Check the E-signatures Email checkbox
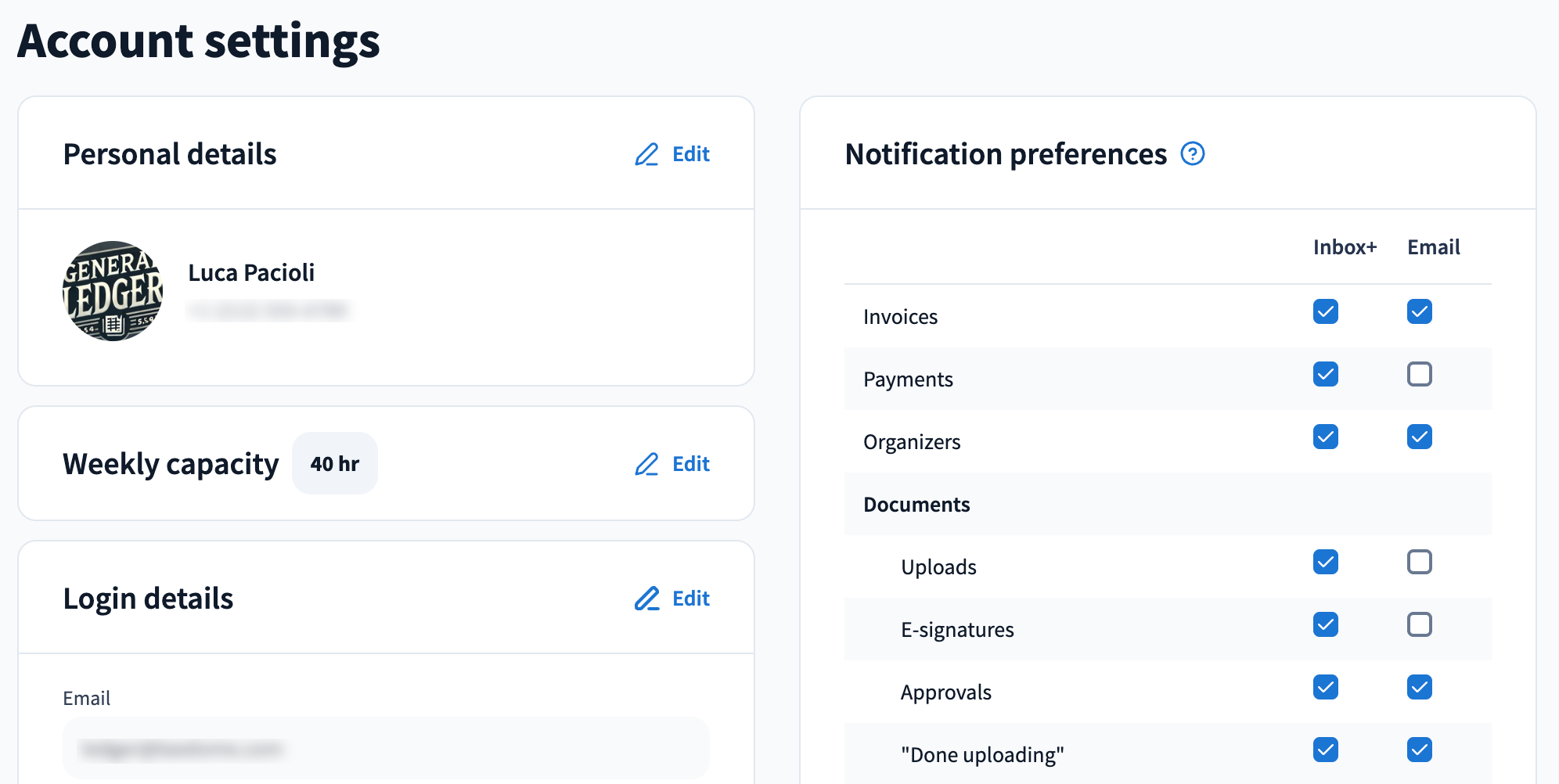 tap(1419, 624)
